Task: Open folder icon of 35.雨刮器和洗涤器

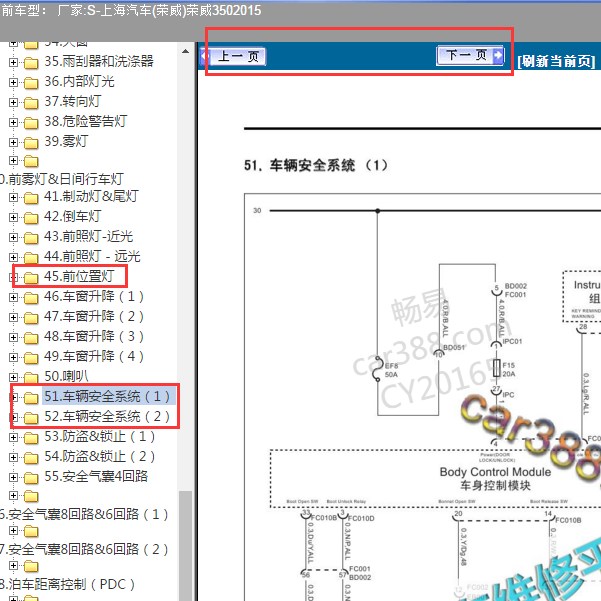Action: 31,62
